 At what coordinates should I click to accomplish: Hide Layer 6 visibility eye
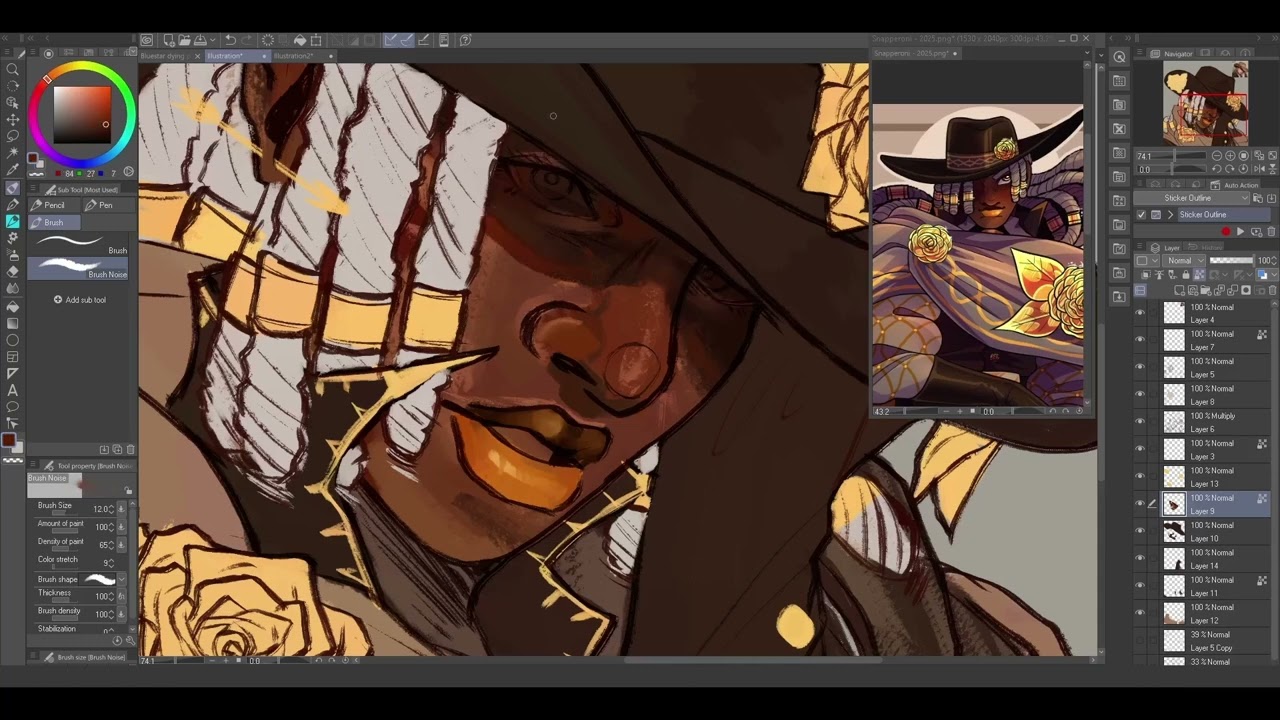[x=1139, y=422]
